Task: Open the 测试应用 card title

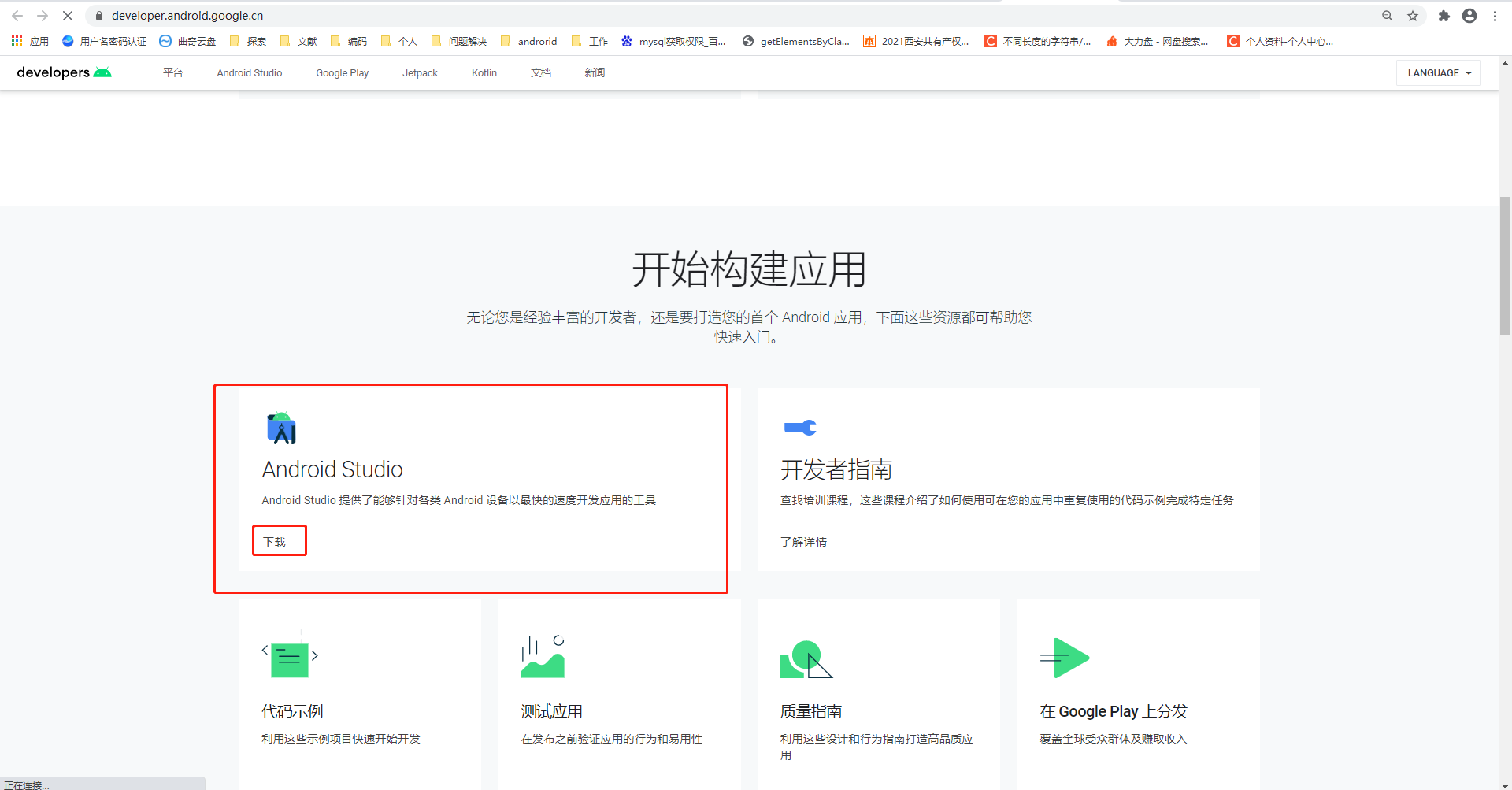Action: (551, 711)
